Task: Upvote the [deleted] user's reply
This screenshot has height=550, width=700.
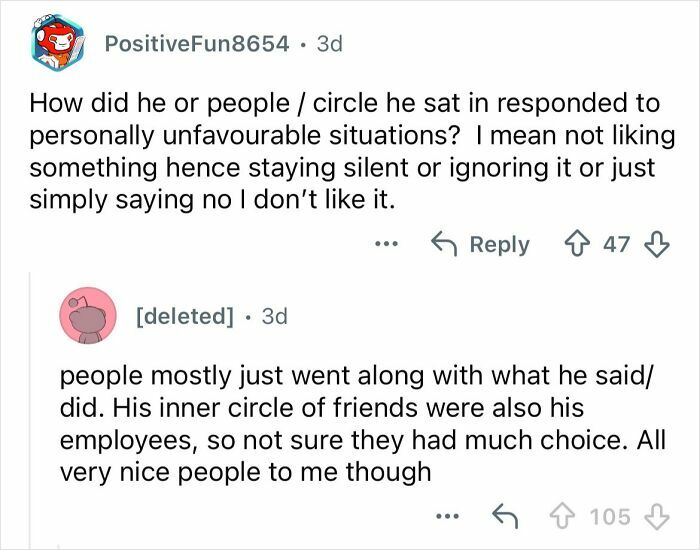Action: pos(565,516)
